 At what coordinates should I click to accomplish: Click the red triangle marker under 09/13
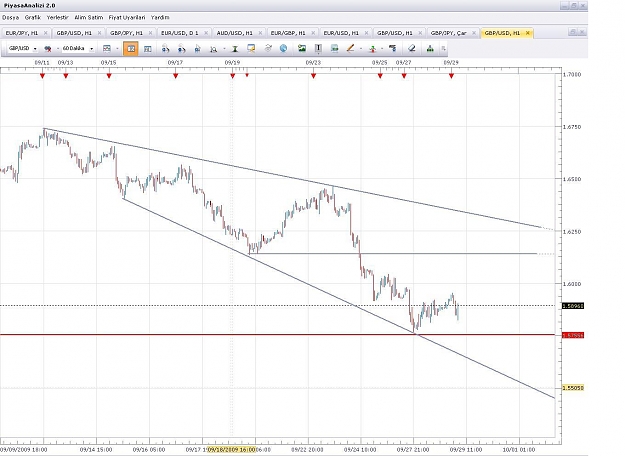point(66,76)
